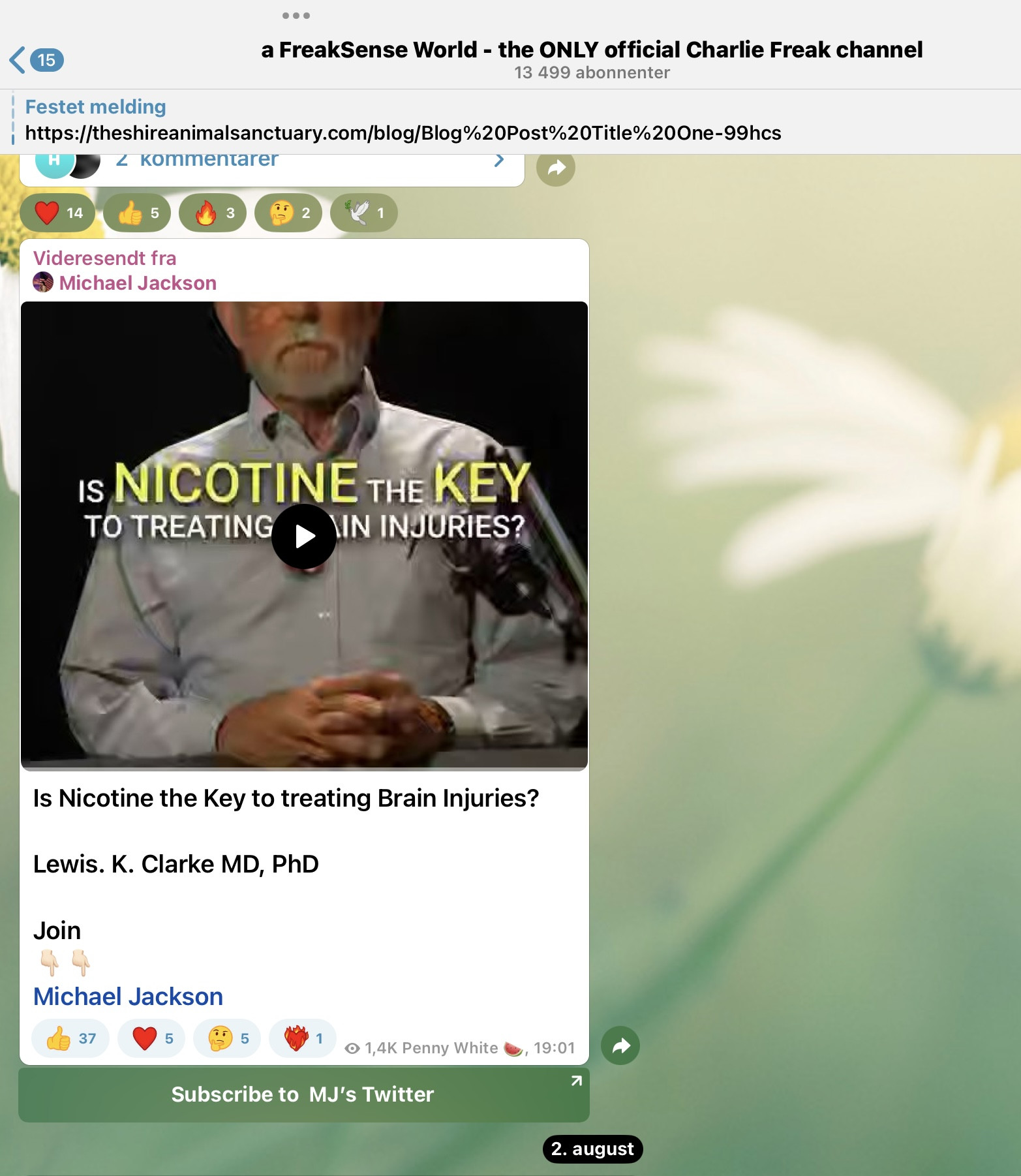Toggle the heart reaction with 14

click(58, 213)
